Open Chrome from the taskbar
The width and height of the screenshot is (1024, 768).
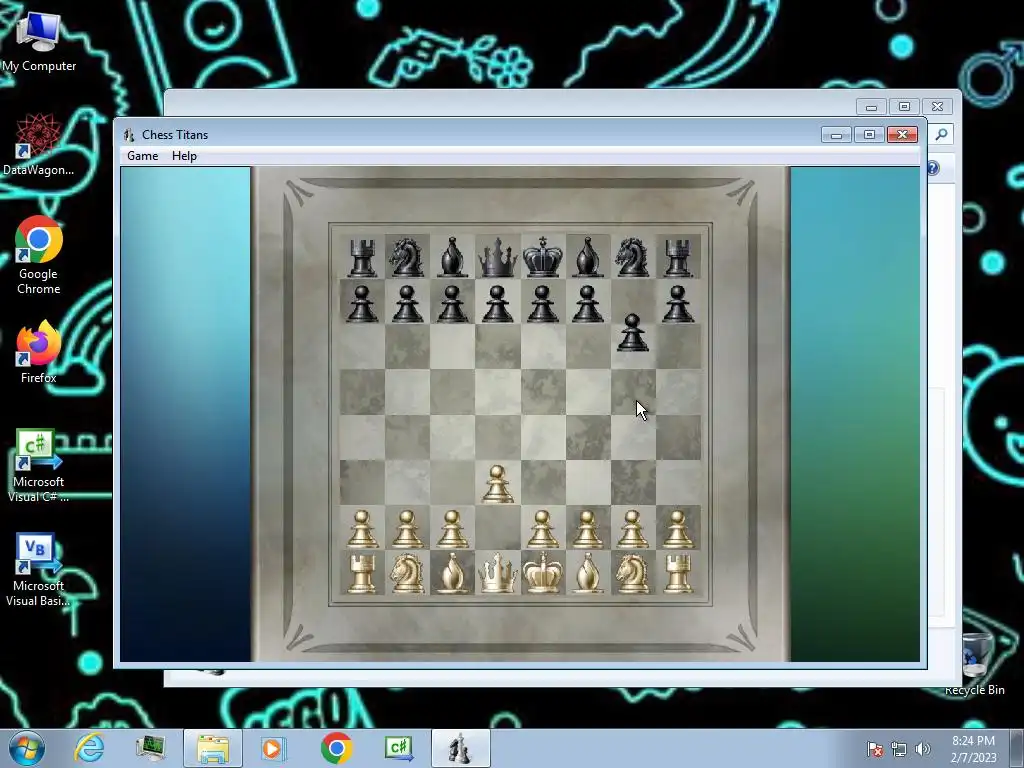[336, 748]
